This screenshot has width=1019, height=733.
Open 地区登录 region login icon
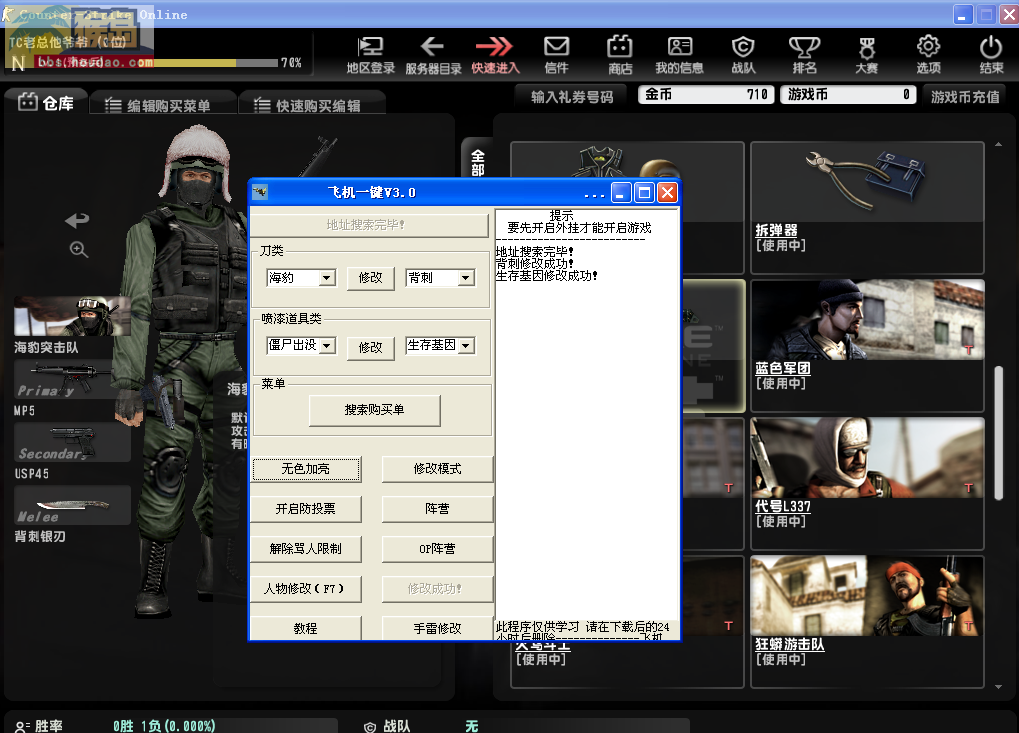coord(370,55)
